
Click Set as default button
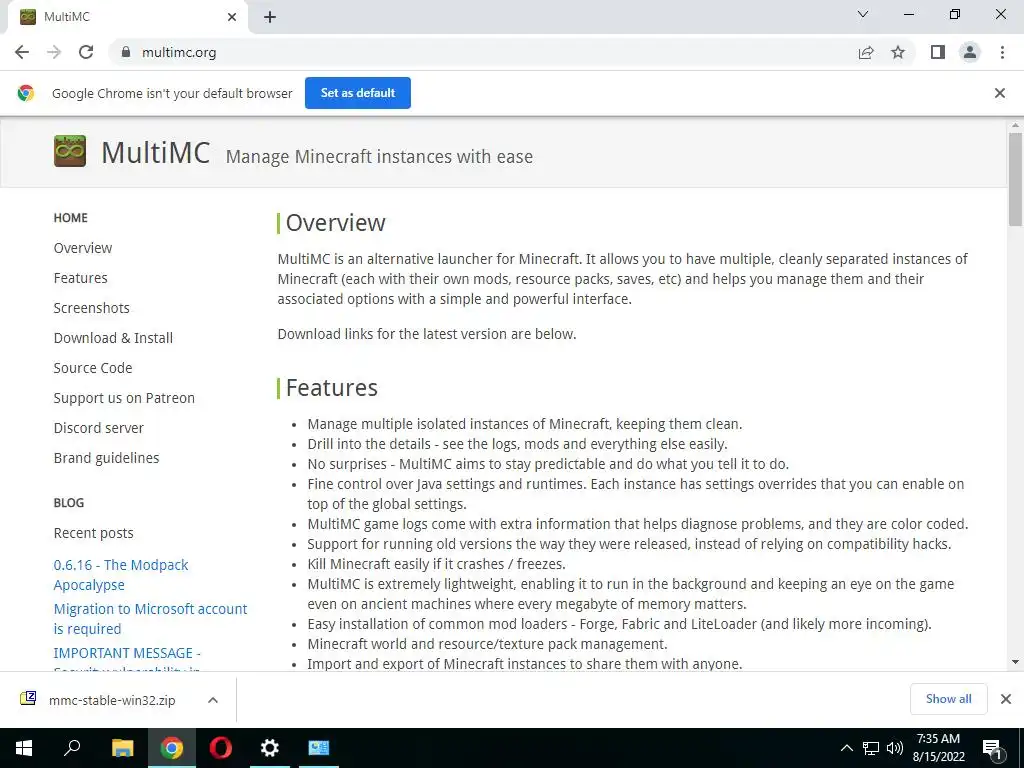tap(358, 93)
